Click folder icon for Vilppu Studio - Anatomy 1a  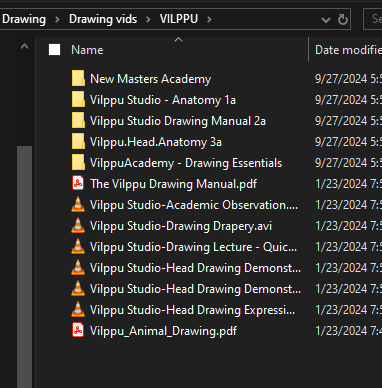tap(78, 100)
